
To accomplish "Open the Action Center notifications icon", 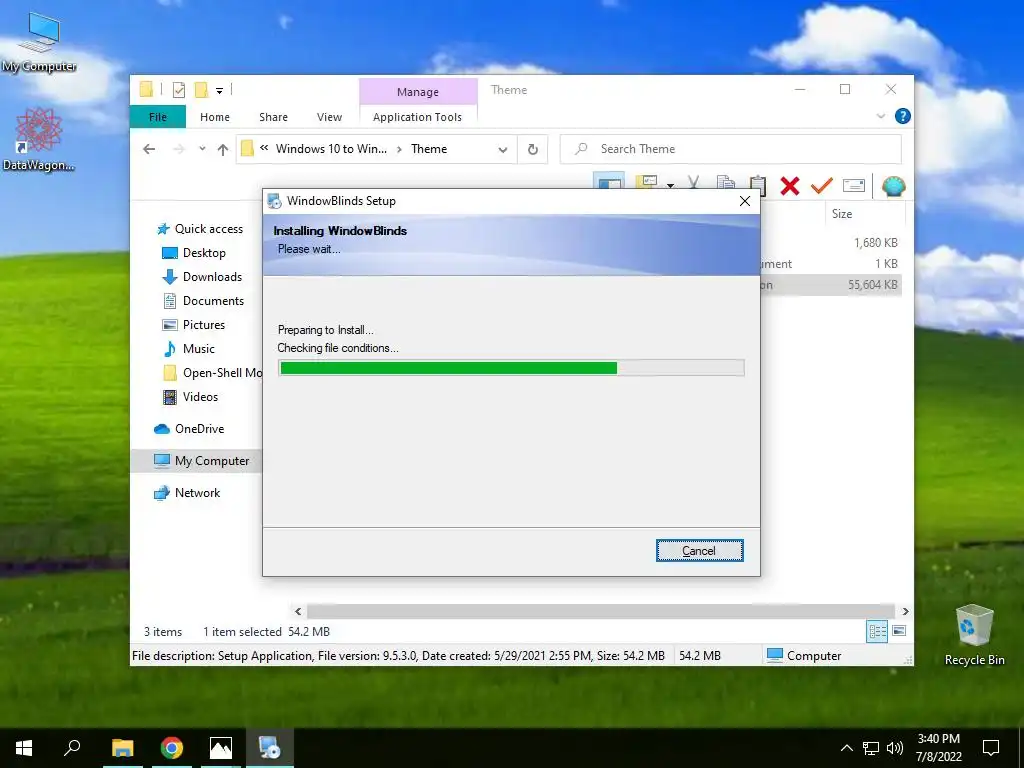I will [991, 748].
